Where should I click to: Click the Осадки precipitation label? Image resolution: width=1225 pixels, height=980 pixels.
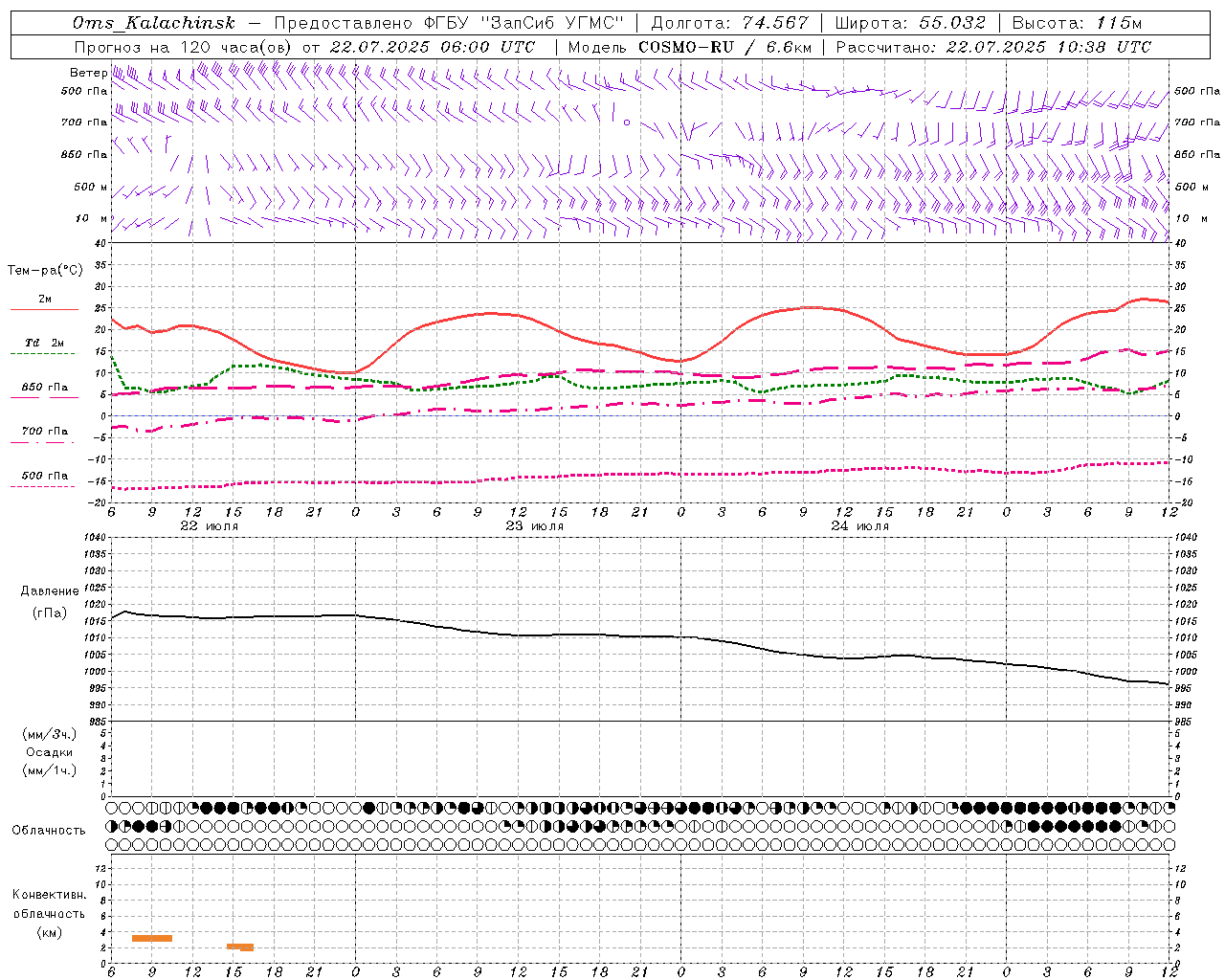click(x=50, y=752)
